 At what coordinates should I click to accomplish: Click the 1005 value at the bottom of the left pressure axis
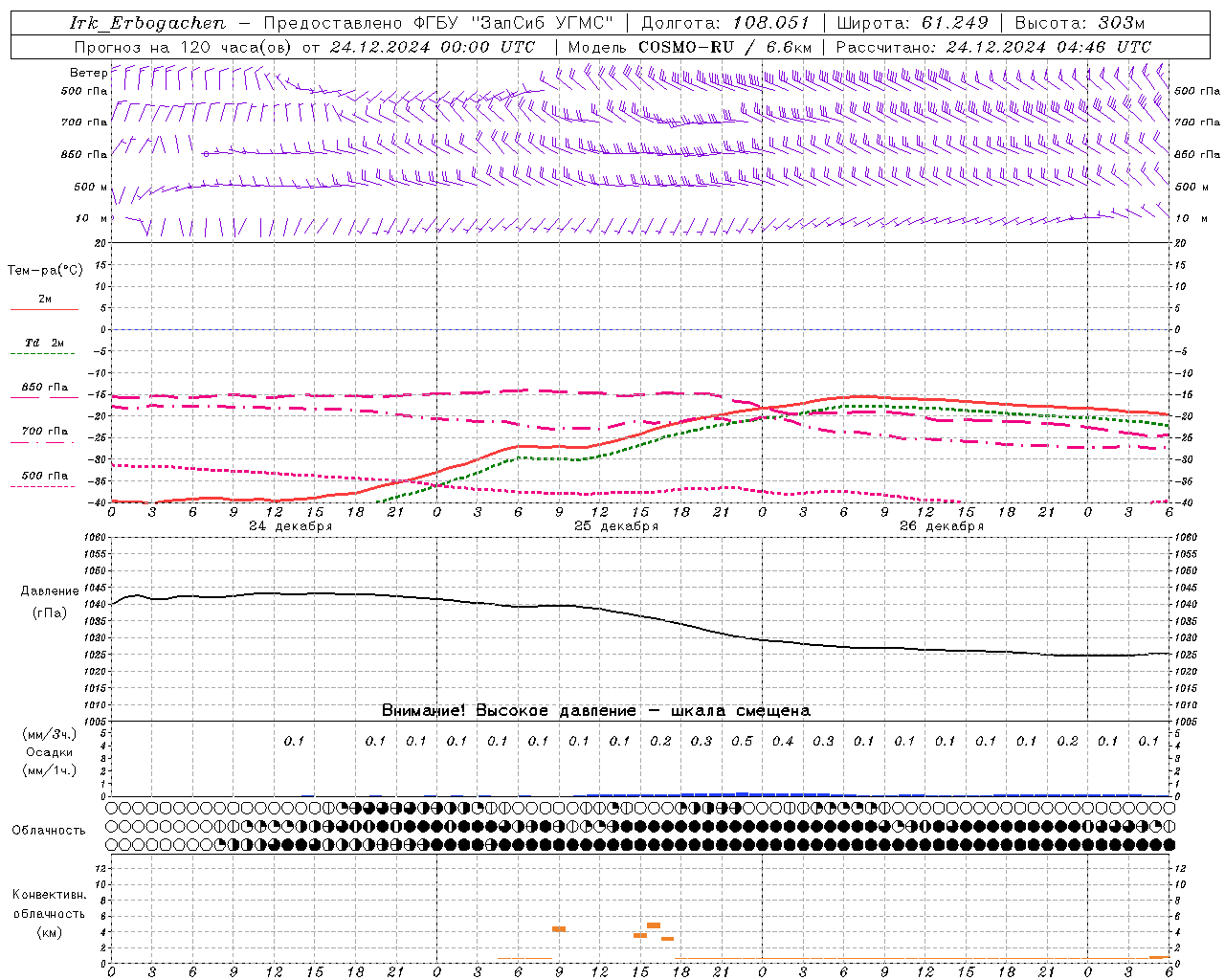[x=97, y=722]
